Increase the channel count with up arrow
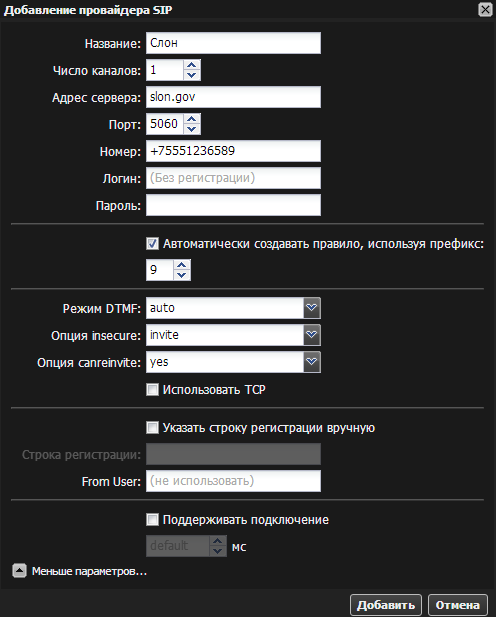 pos(192,65)
